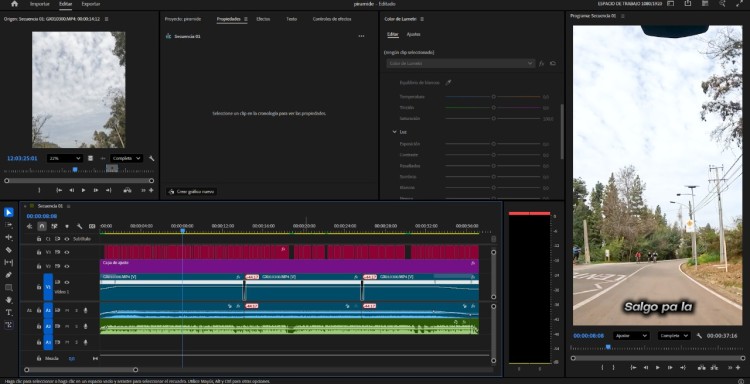Open the Controles de efectos tab

click(332, 19)
